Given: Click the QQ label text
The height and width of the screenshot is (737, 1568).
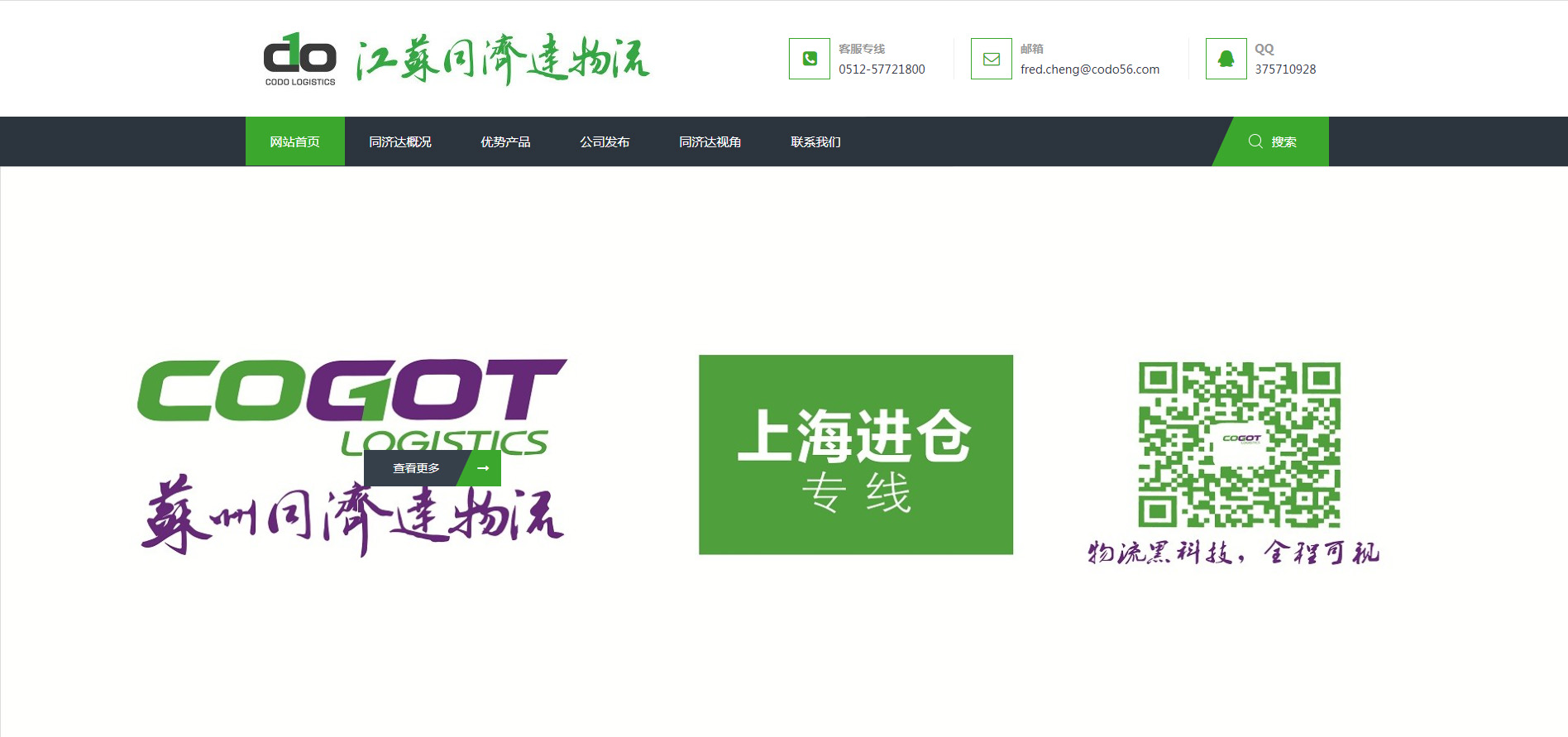Looking at the screenshot, I should point(1264,49).
